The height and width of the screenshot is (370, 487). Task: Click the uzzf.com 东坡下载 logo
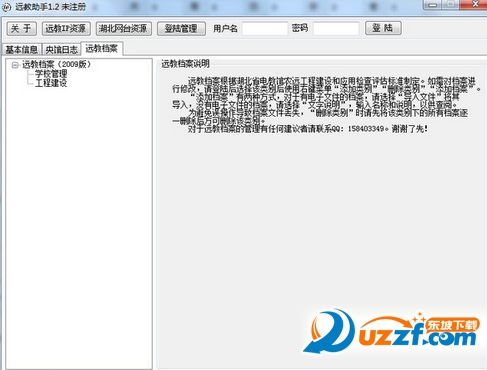(x=391, y=332)
